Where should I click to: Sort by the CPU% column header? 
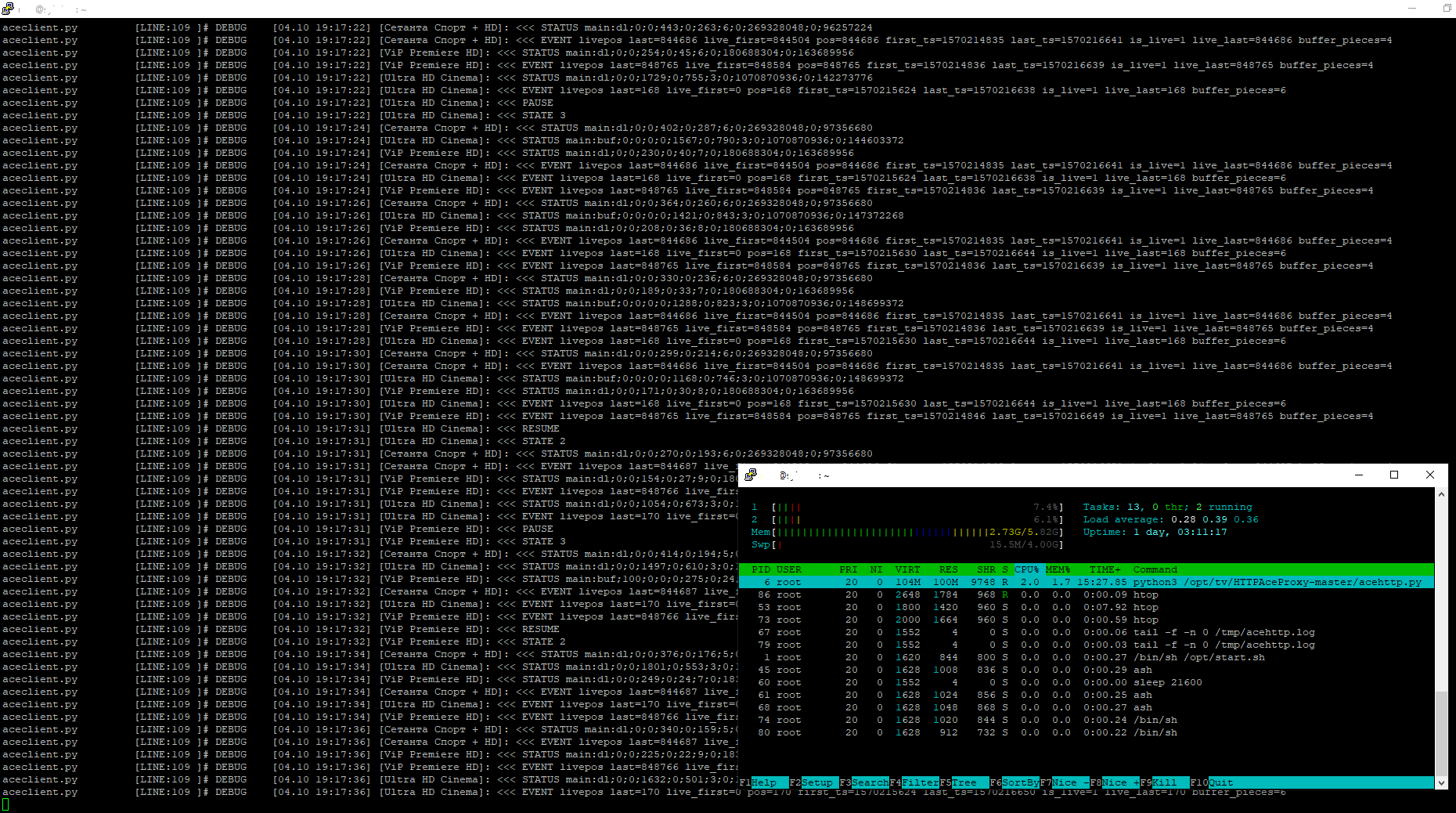tap(1027, 569)
